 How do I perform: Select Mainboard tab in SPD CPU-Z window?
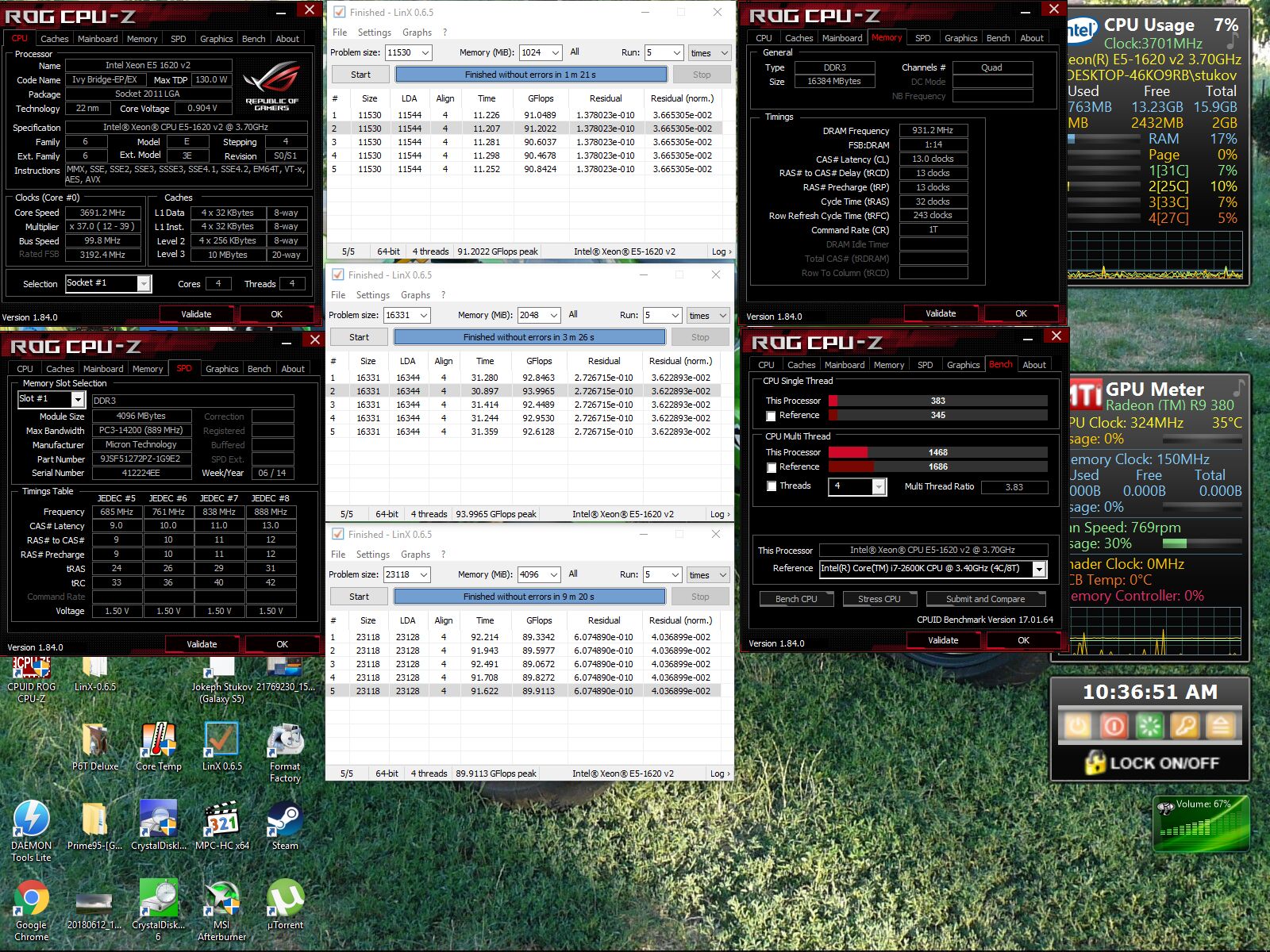click(x=103, y=369)
